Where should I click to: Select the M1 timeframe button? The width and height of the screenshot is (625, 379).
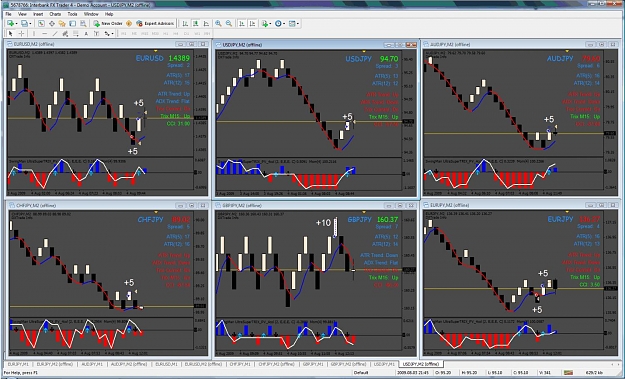click(x=124, y=33)
